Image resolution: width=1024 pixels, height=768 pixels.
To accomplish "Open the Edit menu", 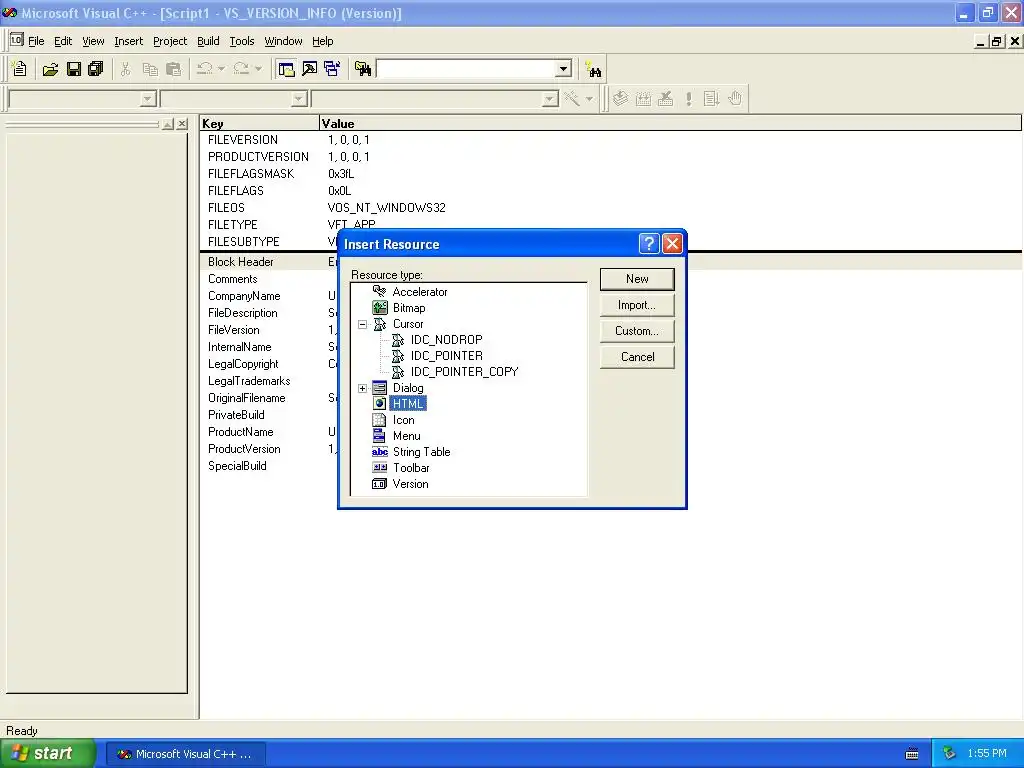I will pyautogui.click(x=63, y=41).
